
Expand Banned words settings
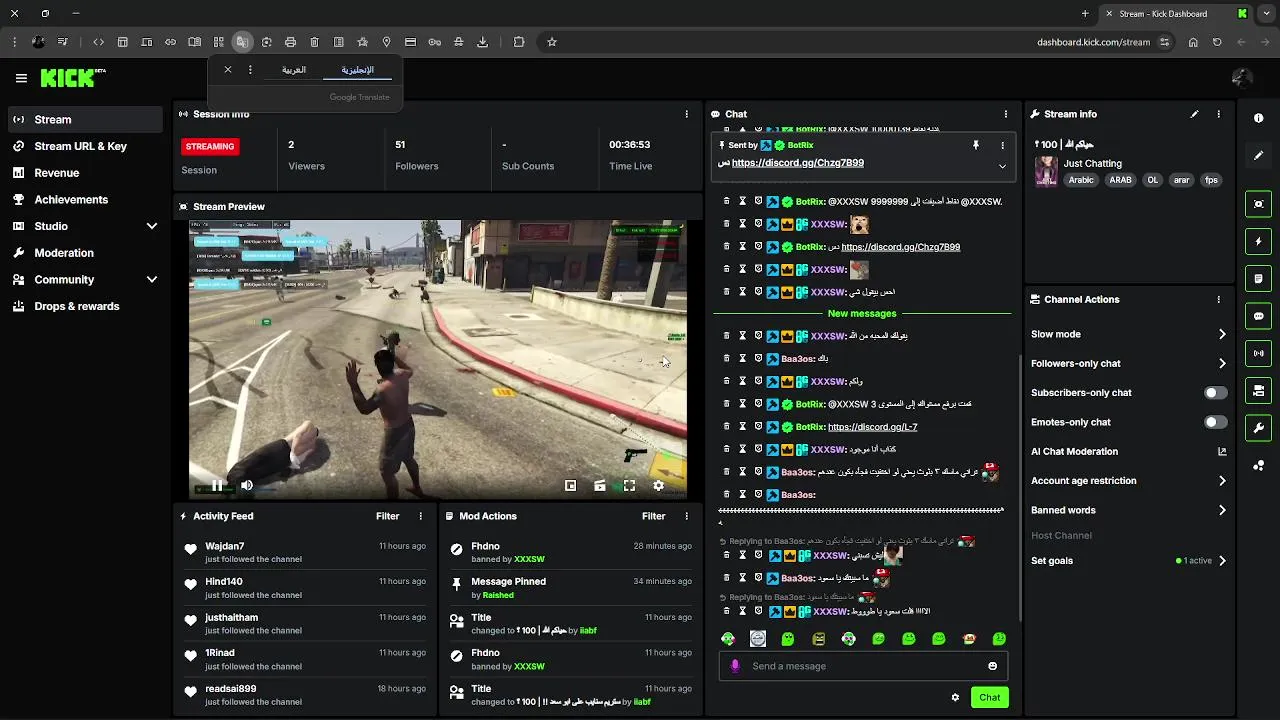tap(1222, 510)
